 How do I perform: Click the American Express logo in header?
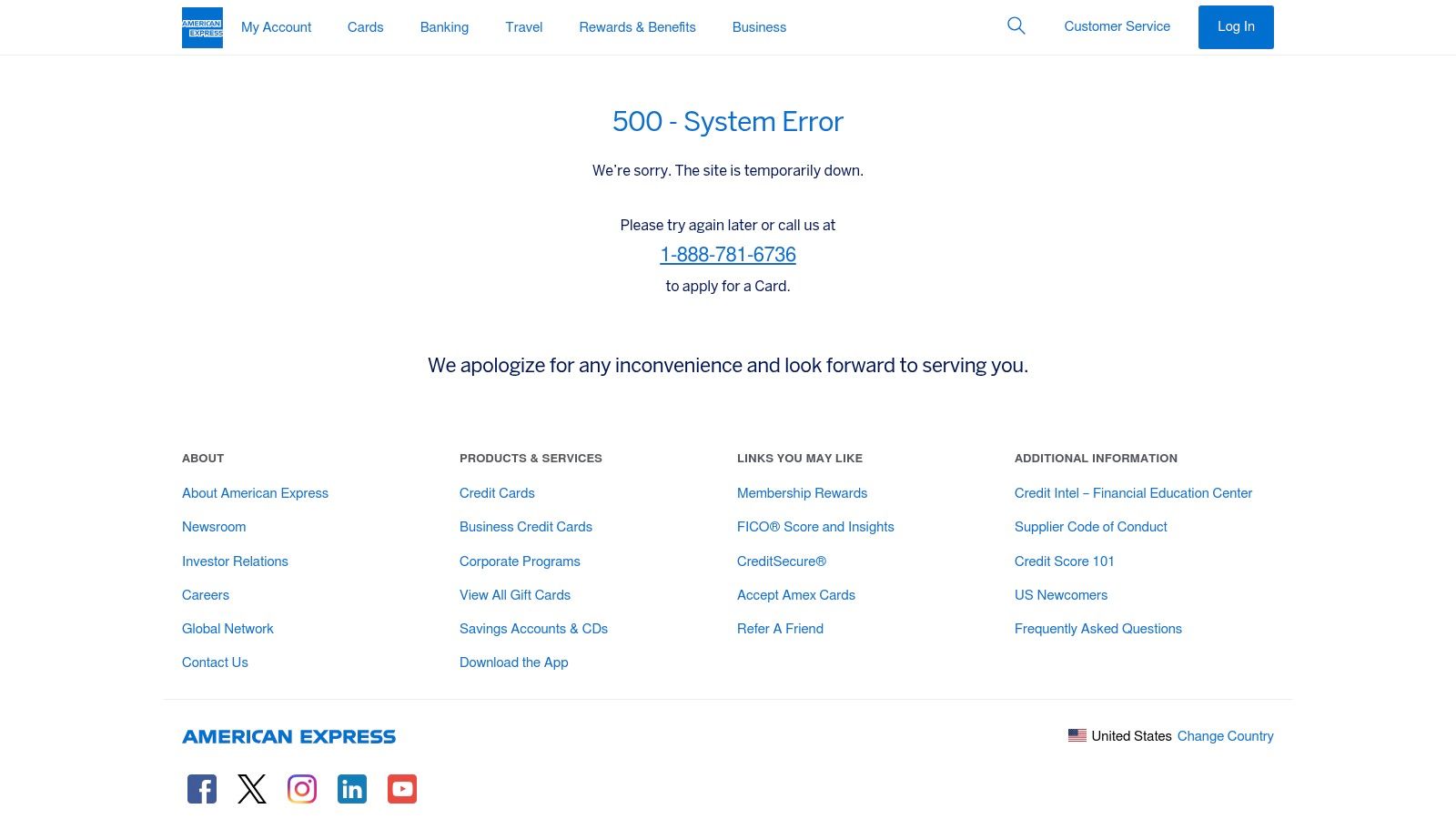(x=202, y=27)
